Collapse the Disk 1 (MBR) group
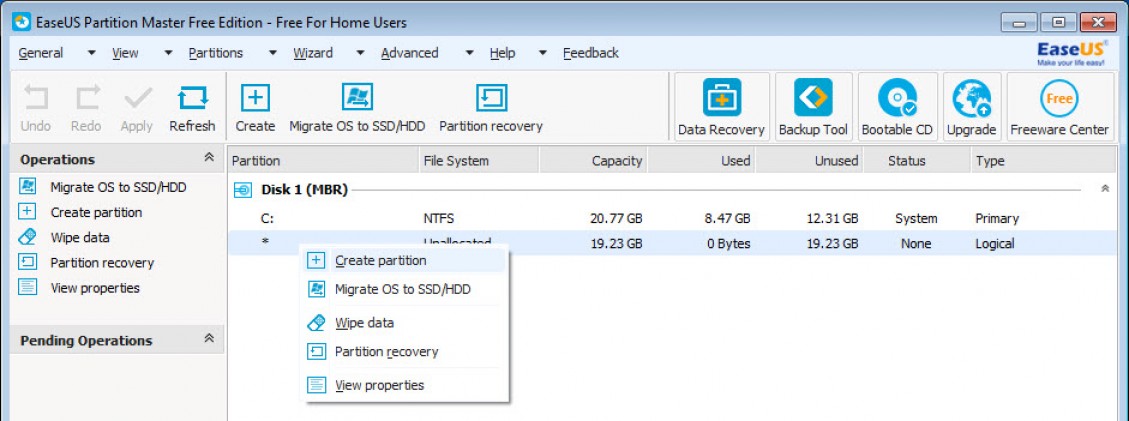The width and height of the screenshot is (1129, 421). coord(1105,189)
